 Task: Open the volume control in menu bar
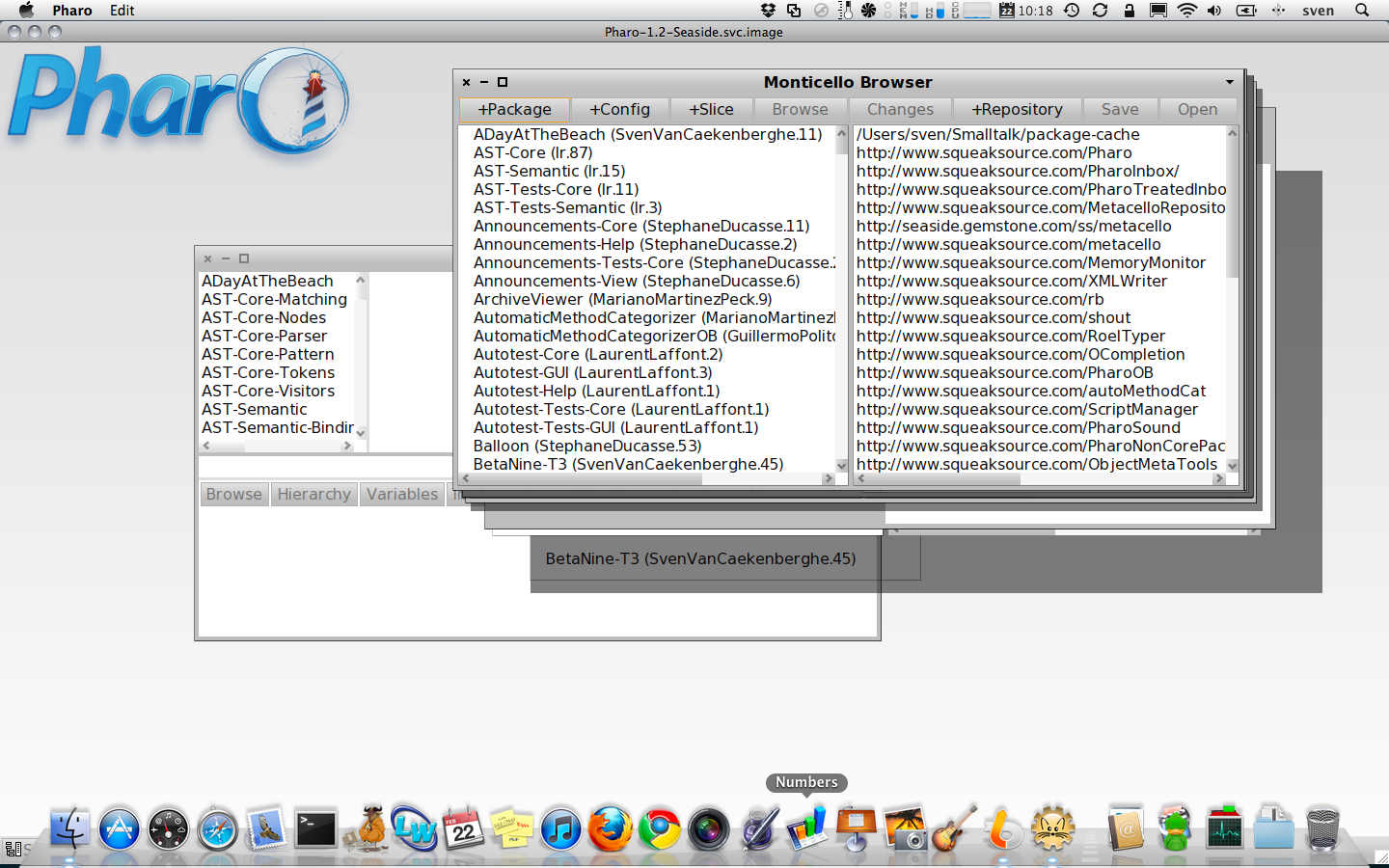[x=1214, y=10]
